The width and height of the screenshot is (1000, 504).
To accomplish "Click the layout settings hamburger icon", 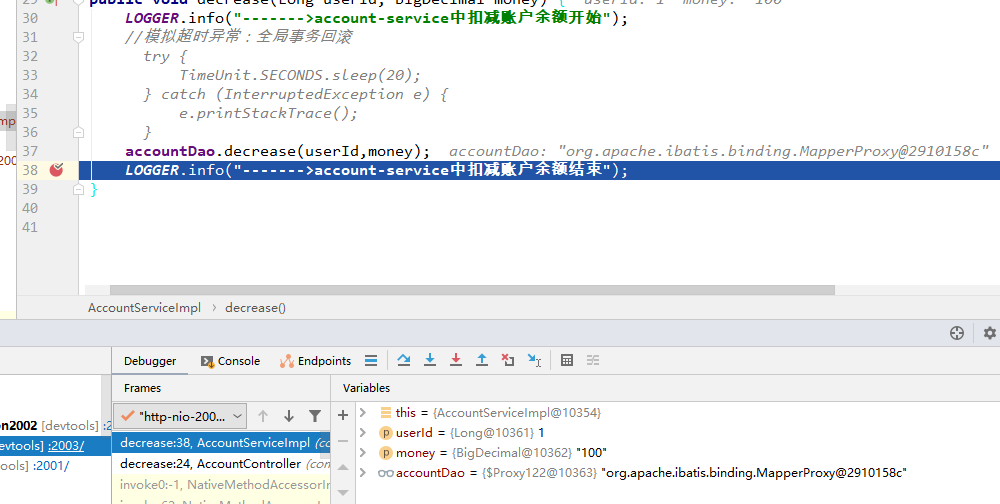I will coord(371,360).
